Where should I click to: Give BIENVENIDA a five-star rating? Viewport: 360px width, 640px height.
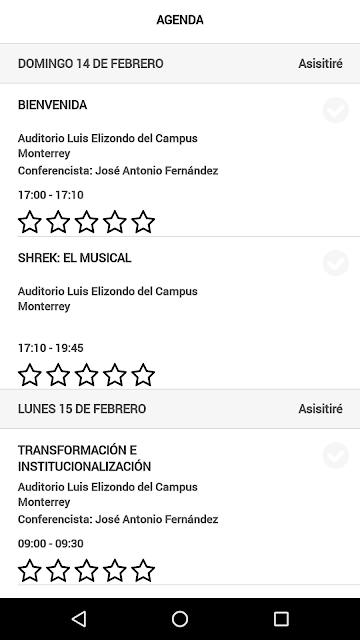(x=143, y=222)
